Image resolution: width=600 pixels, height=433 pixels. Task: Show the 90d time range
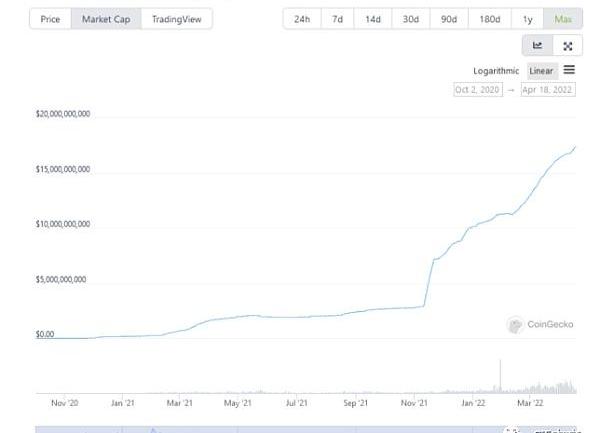pyautogui.click(x=448, y=19)
